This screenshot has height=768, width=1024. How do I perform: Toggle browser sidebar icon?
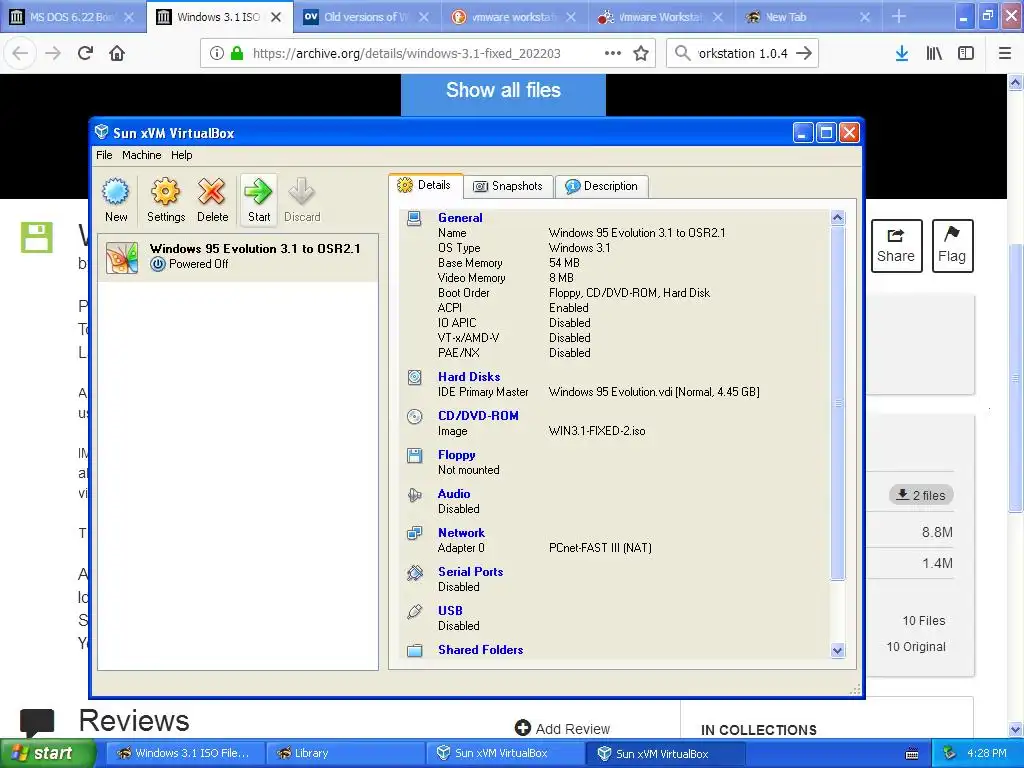pyautogui.click(x=966, y=54)
